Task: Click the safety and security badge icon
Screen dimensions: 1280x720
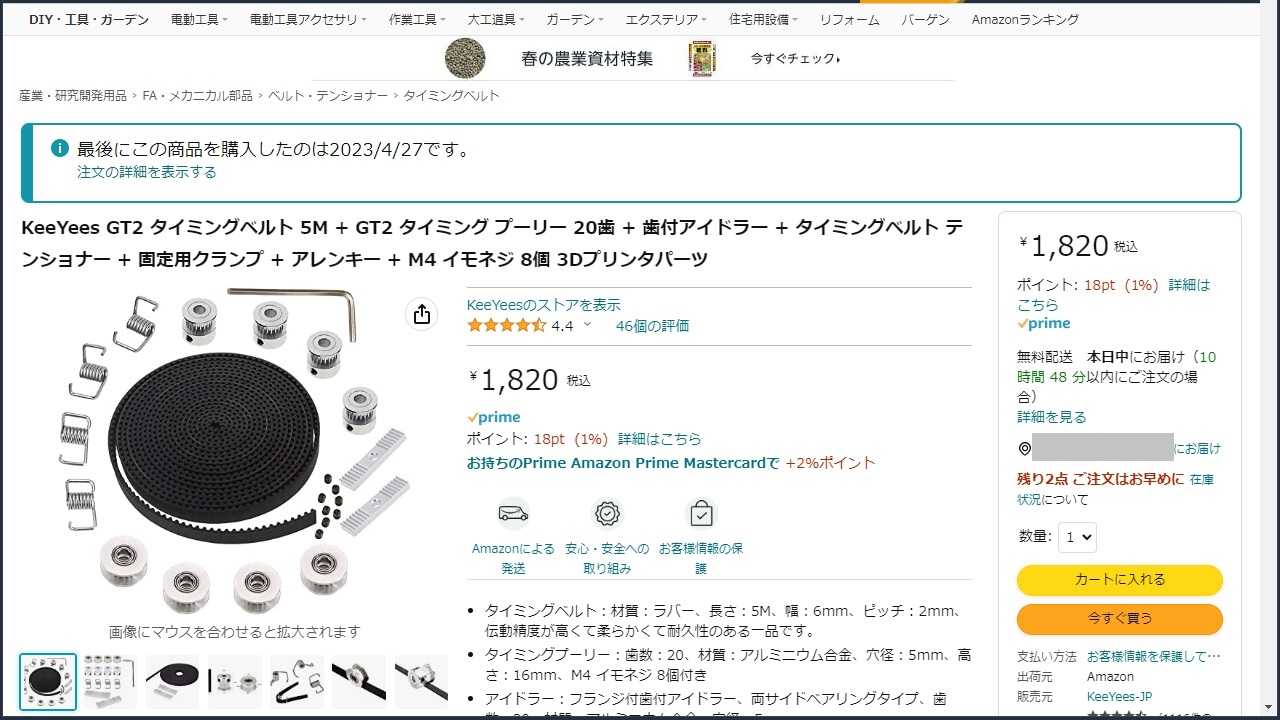Action: tap(607, 514)
